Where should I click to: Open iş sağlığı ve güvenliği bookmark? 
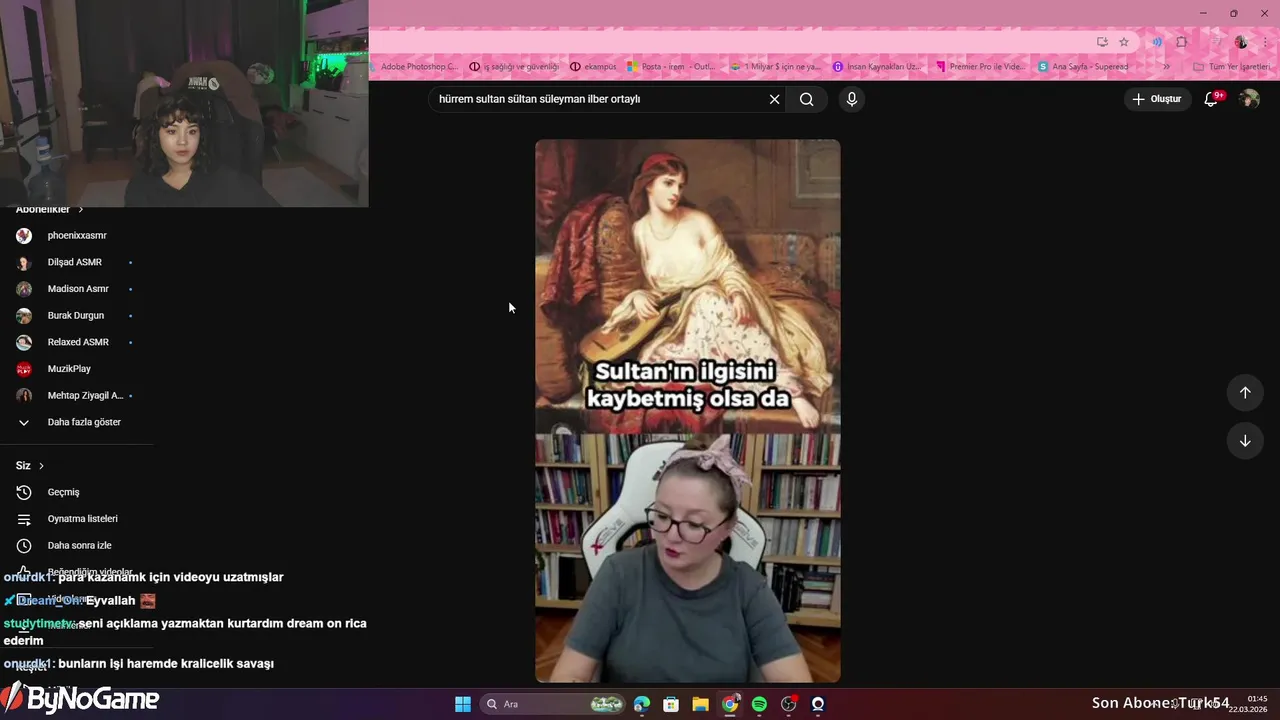click(514, 67)
